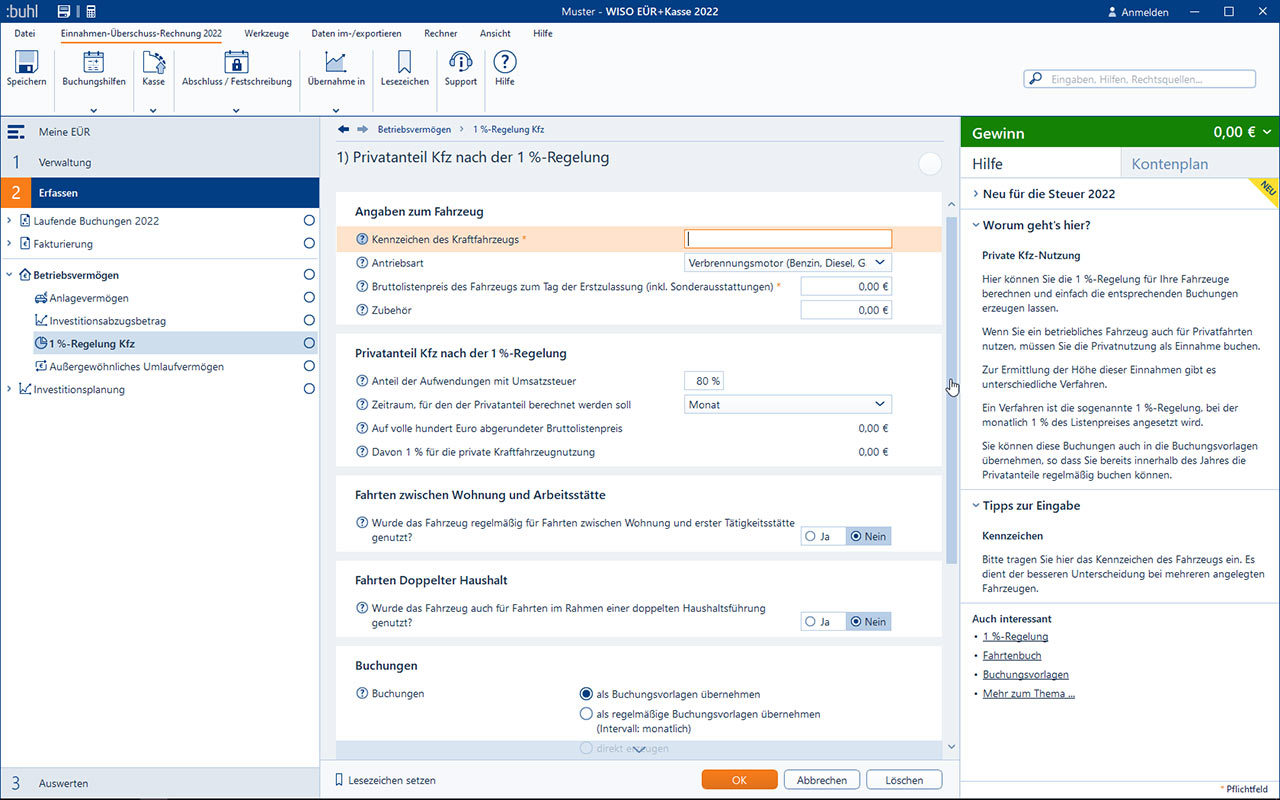Open the Werkzeuge menu
The image size is (1280, 800).
pyautogui.click(x=267, y=33)
